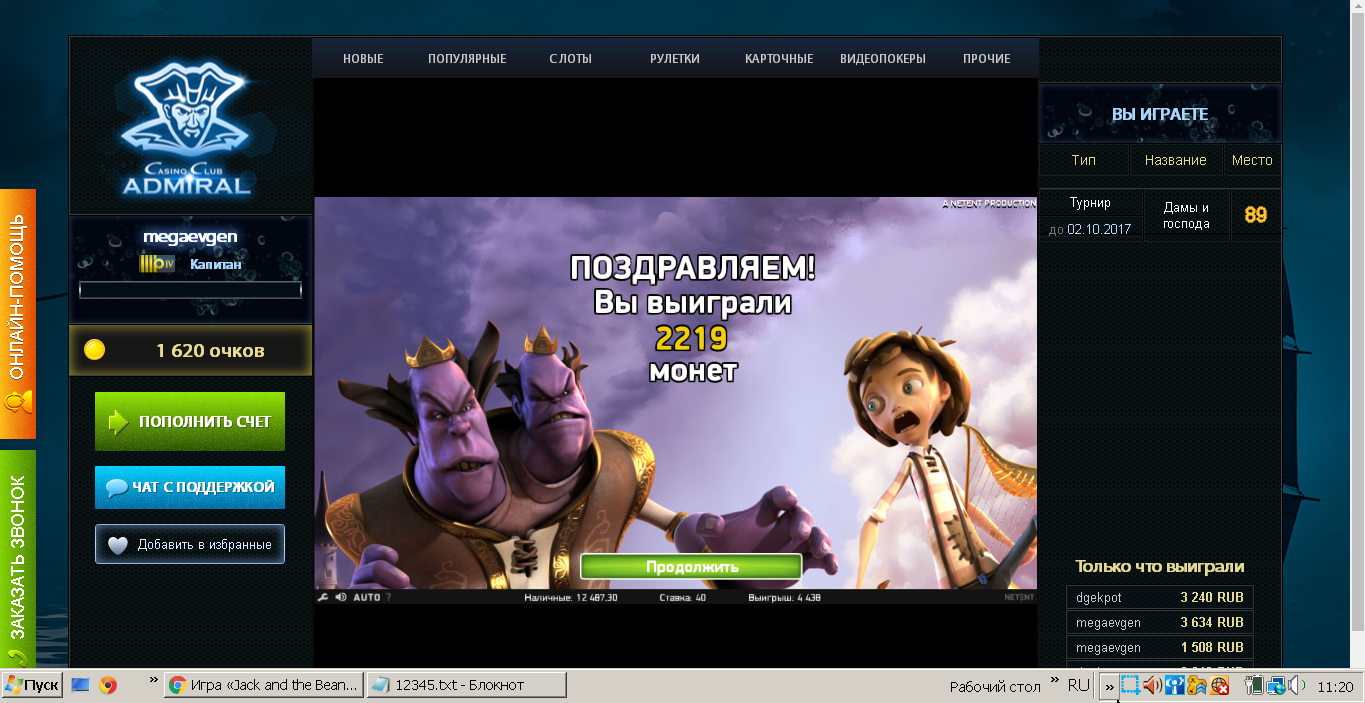Screen dimensions: 1365x703
Task: Expand the Рабочий стол toolbar chevron
Action: point(1054,680)
